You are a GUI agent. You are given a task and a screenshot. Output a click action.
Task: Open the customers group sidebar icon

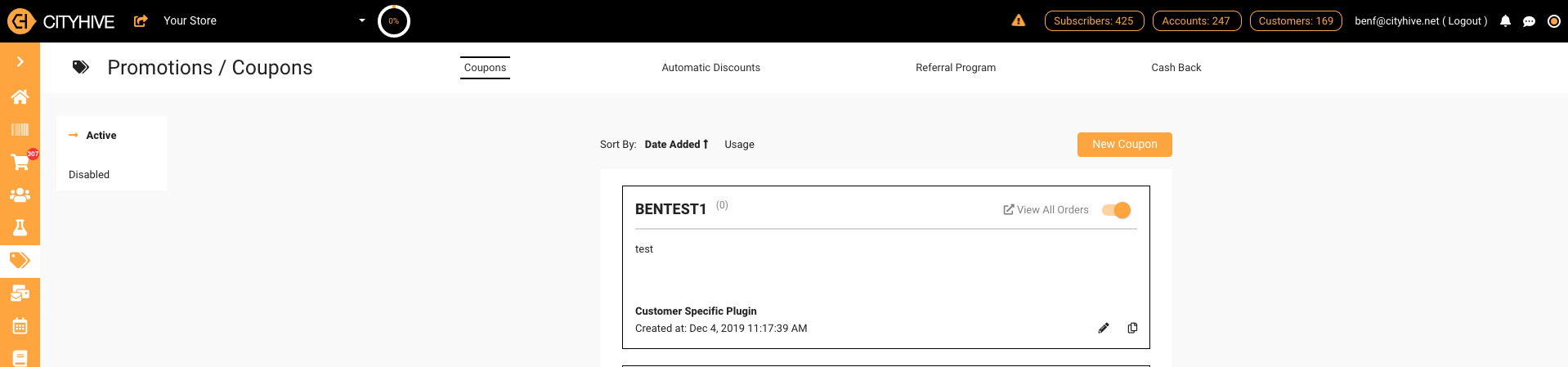click(x=20, y=195)
